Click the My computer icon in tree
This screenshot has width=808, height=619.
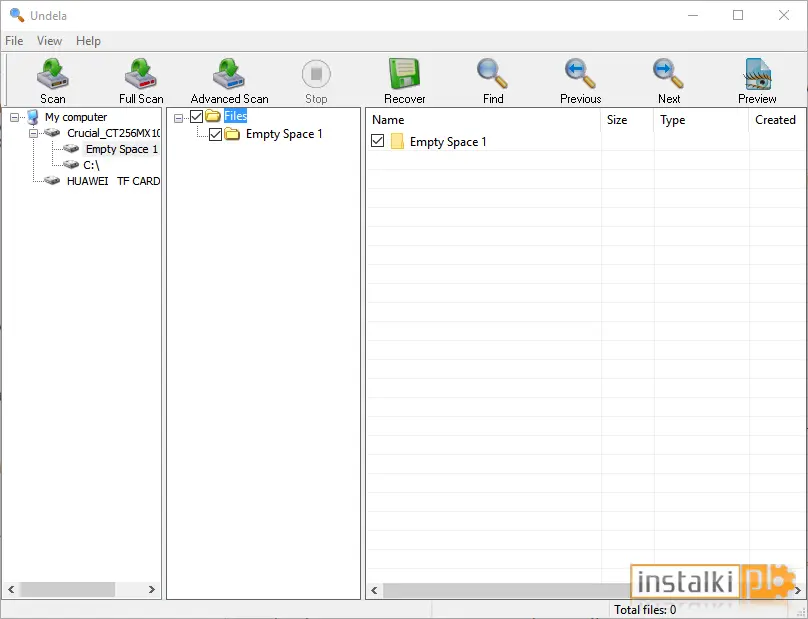click(32, 117)
